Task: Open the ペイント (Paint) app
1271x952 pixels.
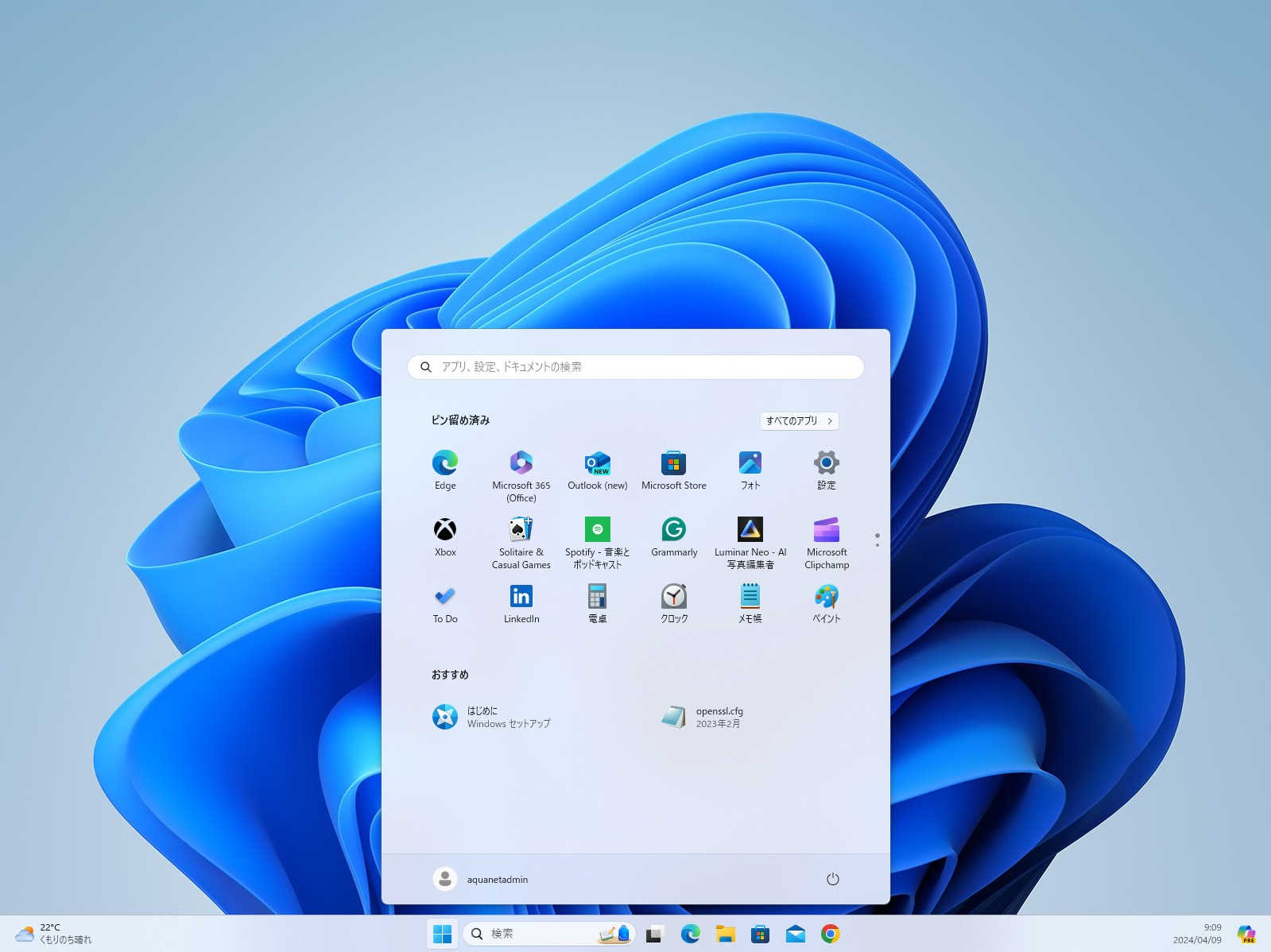Action: pyautogui.click(x=826, y=604)
